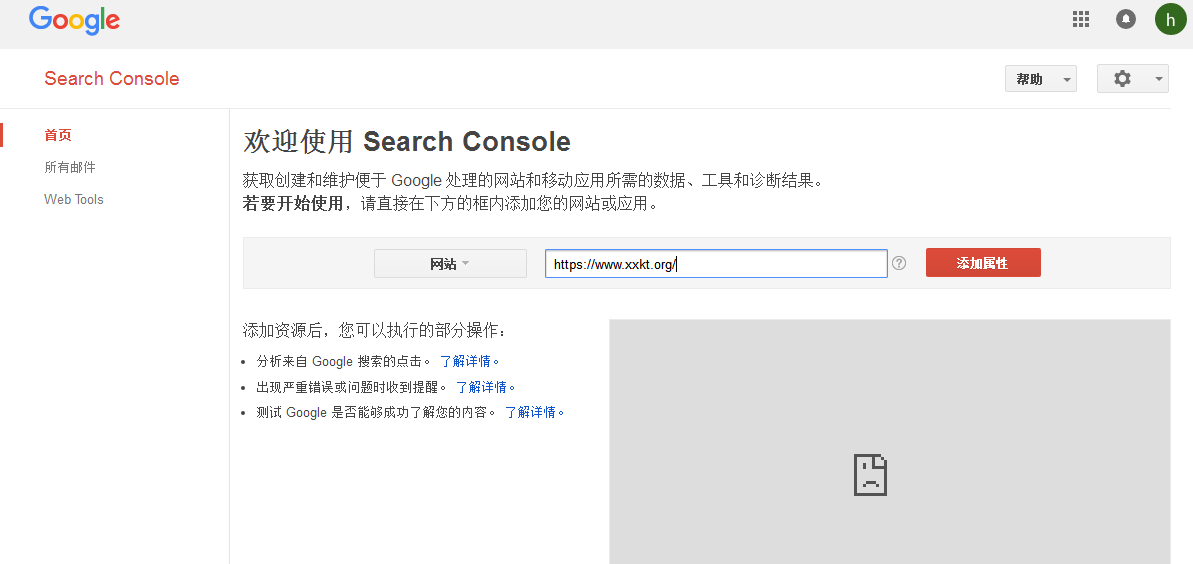Select Web Tools in the sidebar
Image resolution: width=1193 pixels, height=564 pixels.
point(74,199)
